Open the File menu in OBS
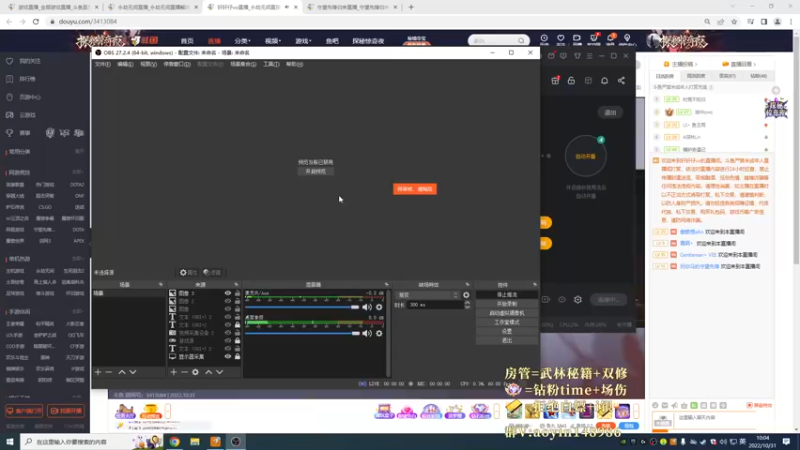 click(x=103, y=64)
